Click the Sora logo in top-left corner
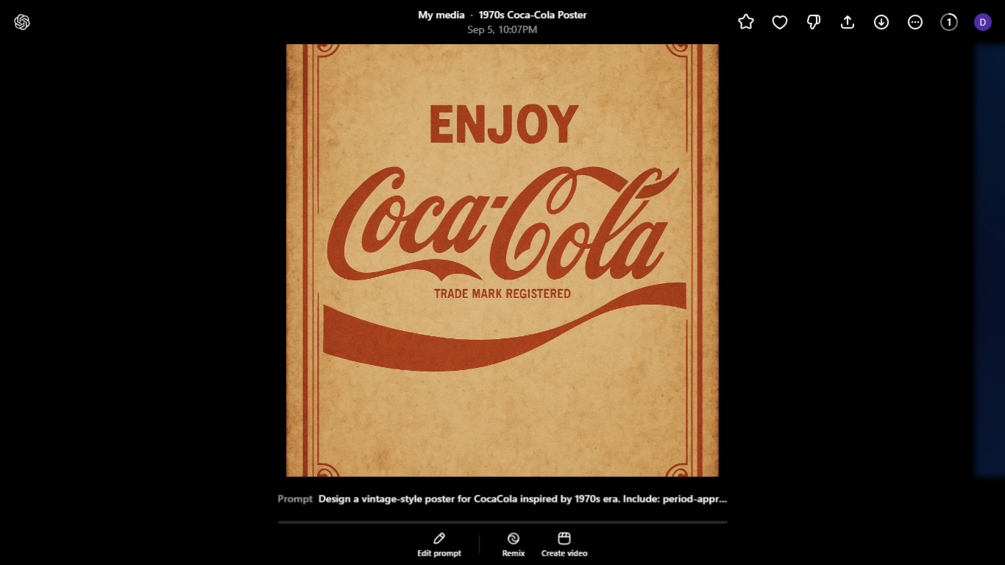The width and height of the screenshot is (1005, 565). coord(22,22)
